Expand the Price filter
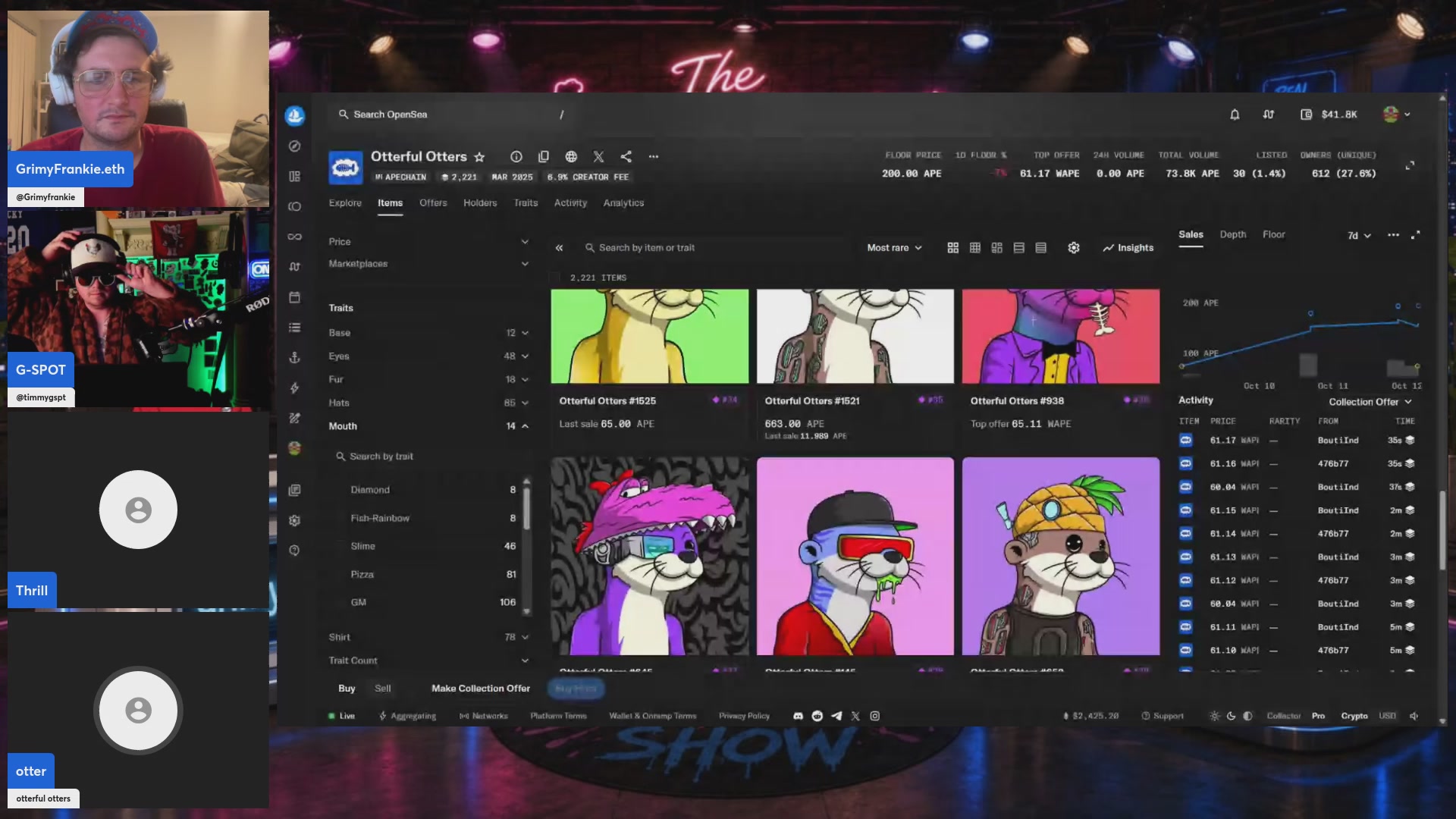The image size is (1456, 819). click(x=428, y=242)
